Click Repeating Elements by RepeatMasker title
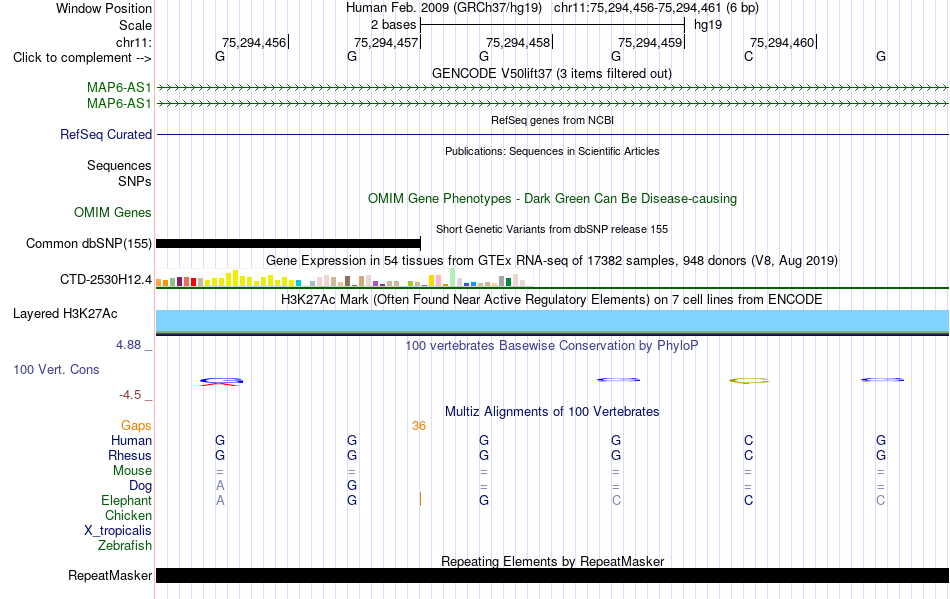950x599 pixels. point(552,561)
